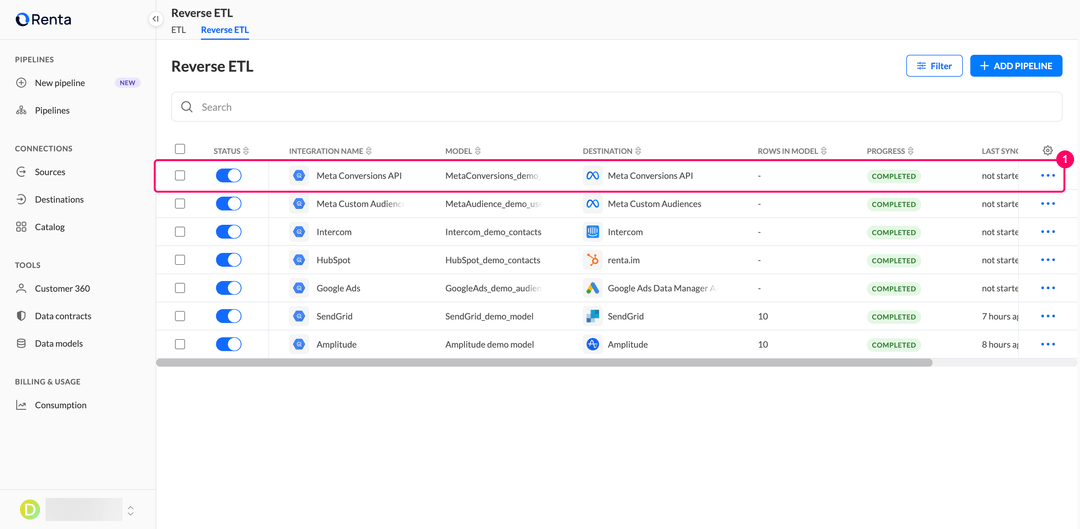1080x529 pixels.
Task: Sort by the MODEL column header
Action: (463, 151)
